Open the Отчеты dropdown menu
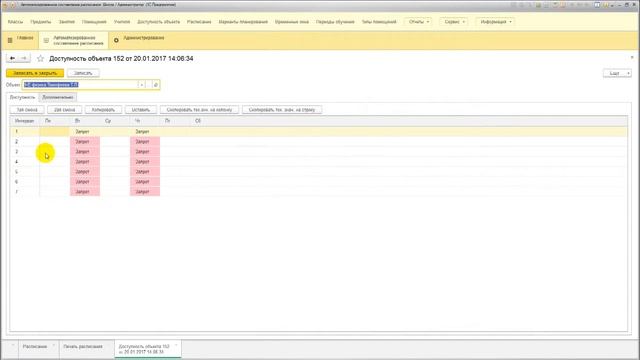Viewport: 640px width, 360px height. pos(418,22)
